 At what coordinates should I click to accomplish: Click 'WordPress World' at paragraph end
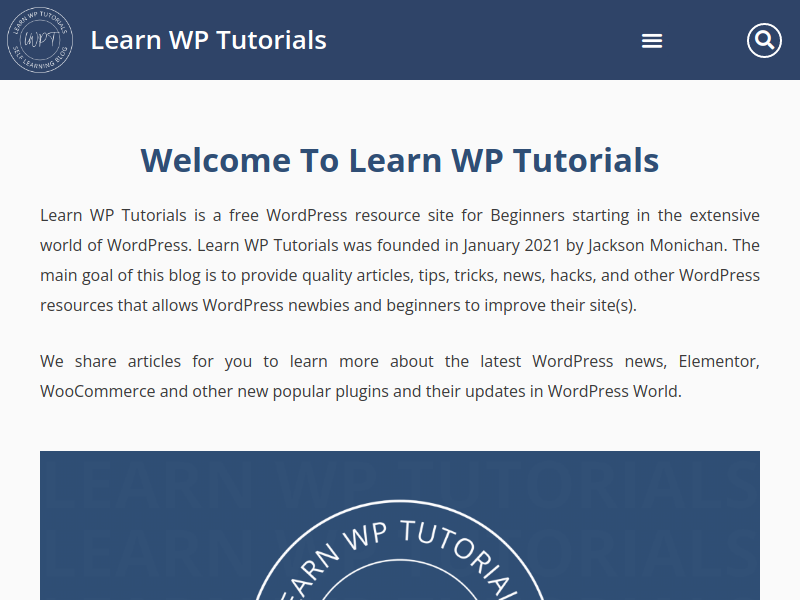613,391
